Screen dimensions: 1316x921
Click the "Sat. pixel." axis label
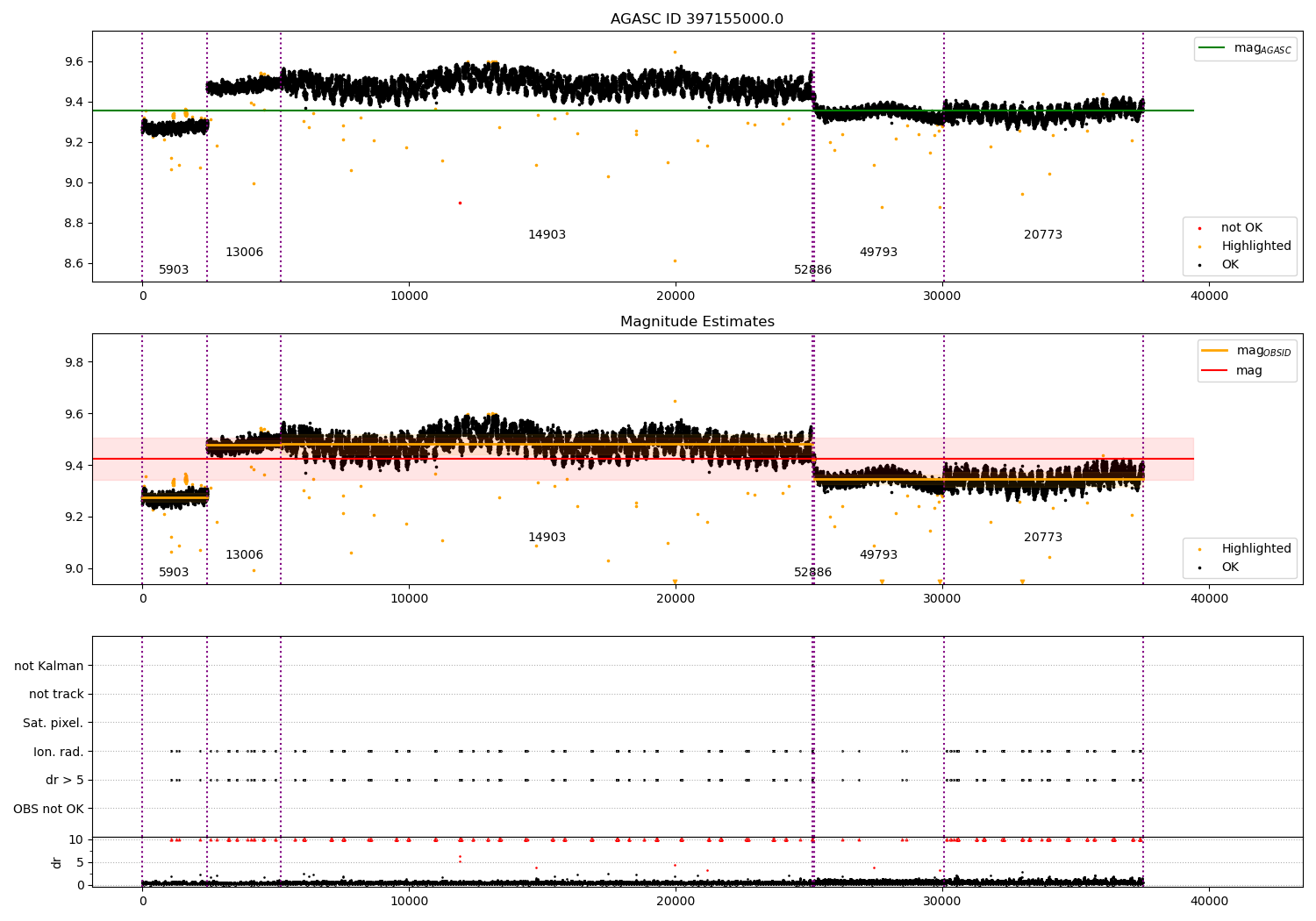click(53, 723)
